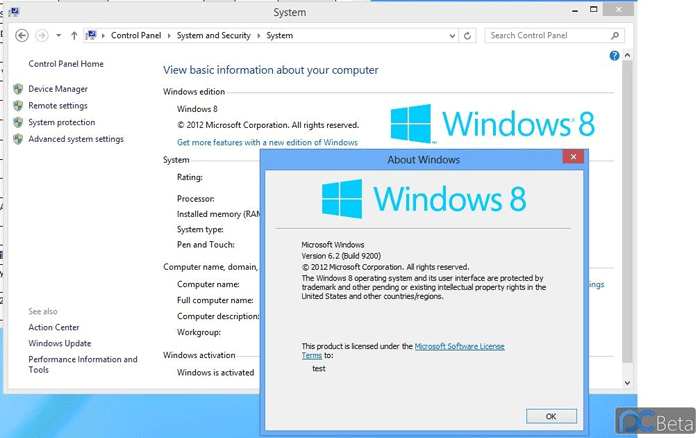Open Remote settings
700x438 pixels.
[58, 106]
